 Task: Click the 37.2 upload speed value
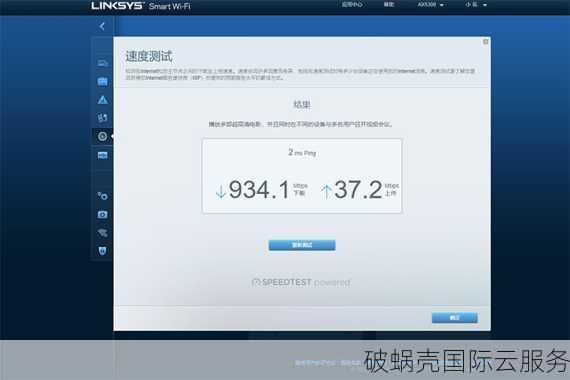coord(358,190)
